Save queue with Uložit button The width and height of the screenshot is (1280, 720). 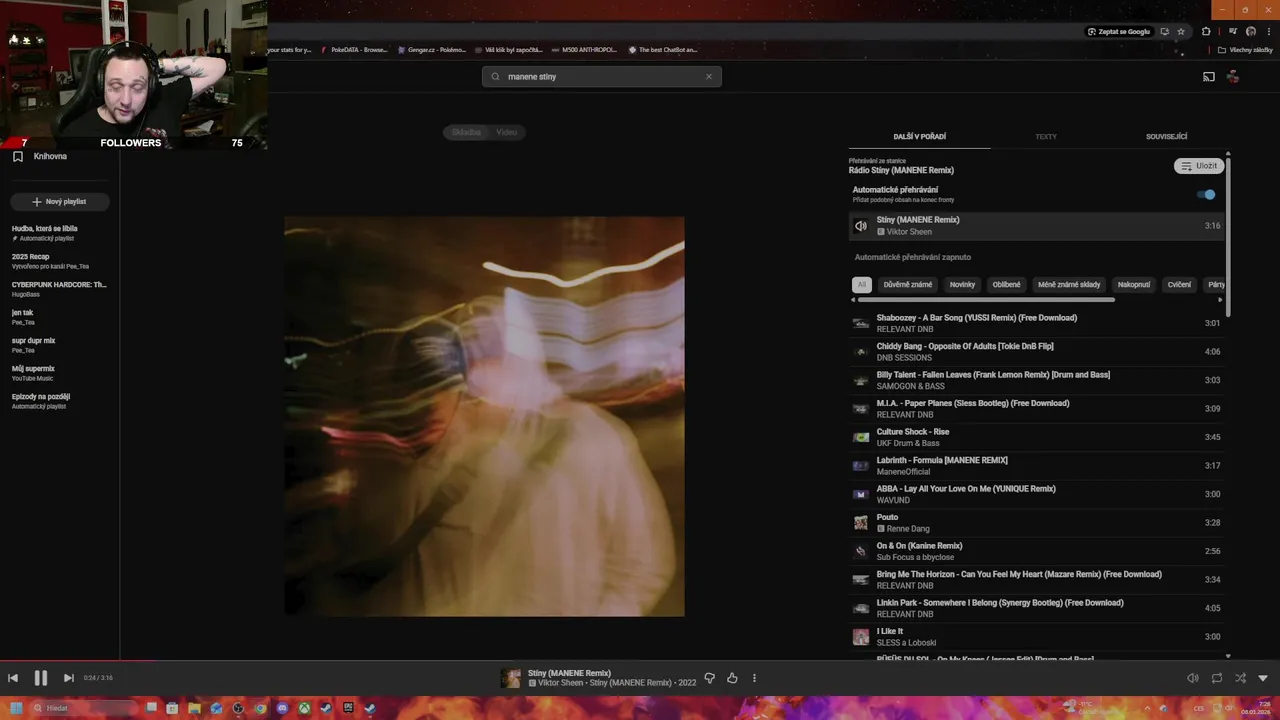tap(1198, 166)
